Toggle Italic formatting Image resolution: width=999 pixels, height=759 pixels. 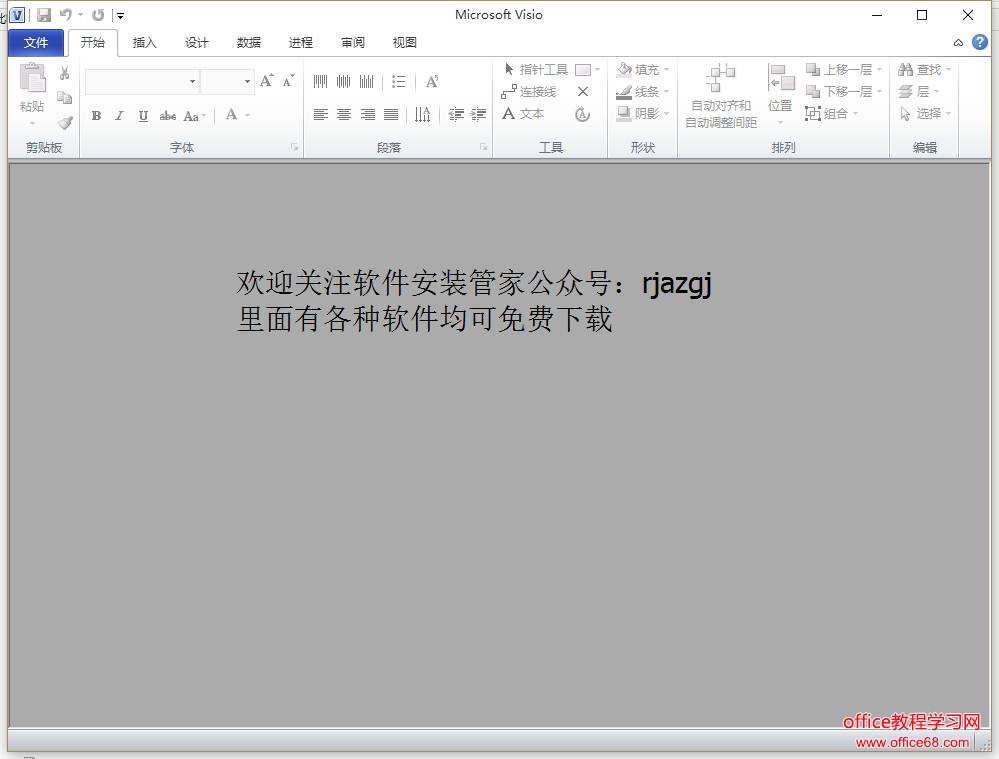(119, 115)
